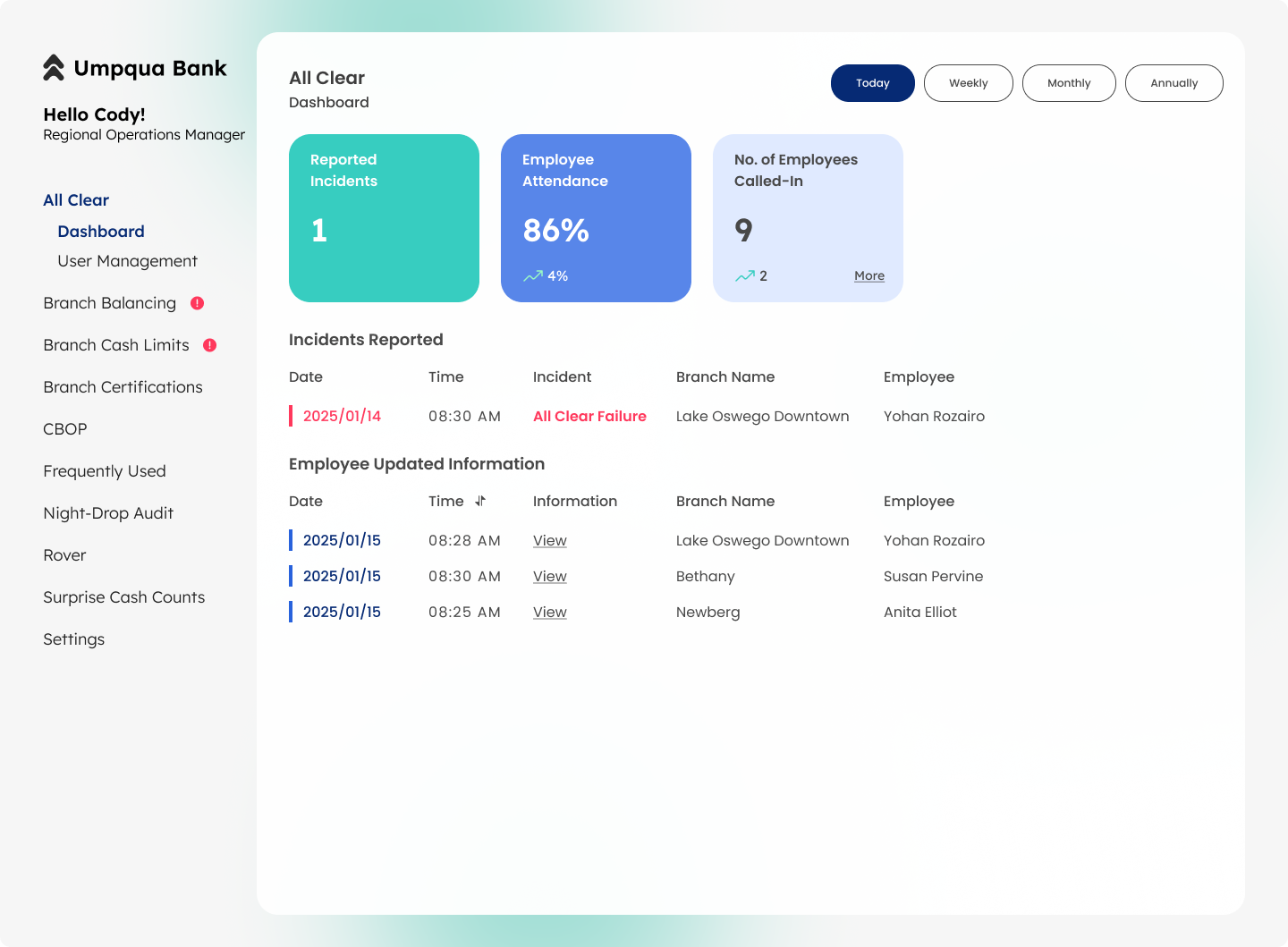Click the blue marker beside Anita Elliot's row

tap(291, 612)
